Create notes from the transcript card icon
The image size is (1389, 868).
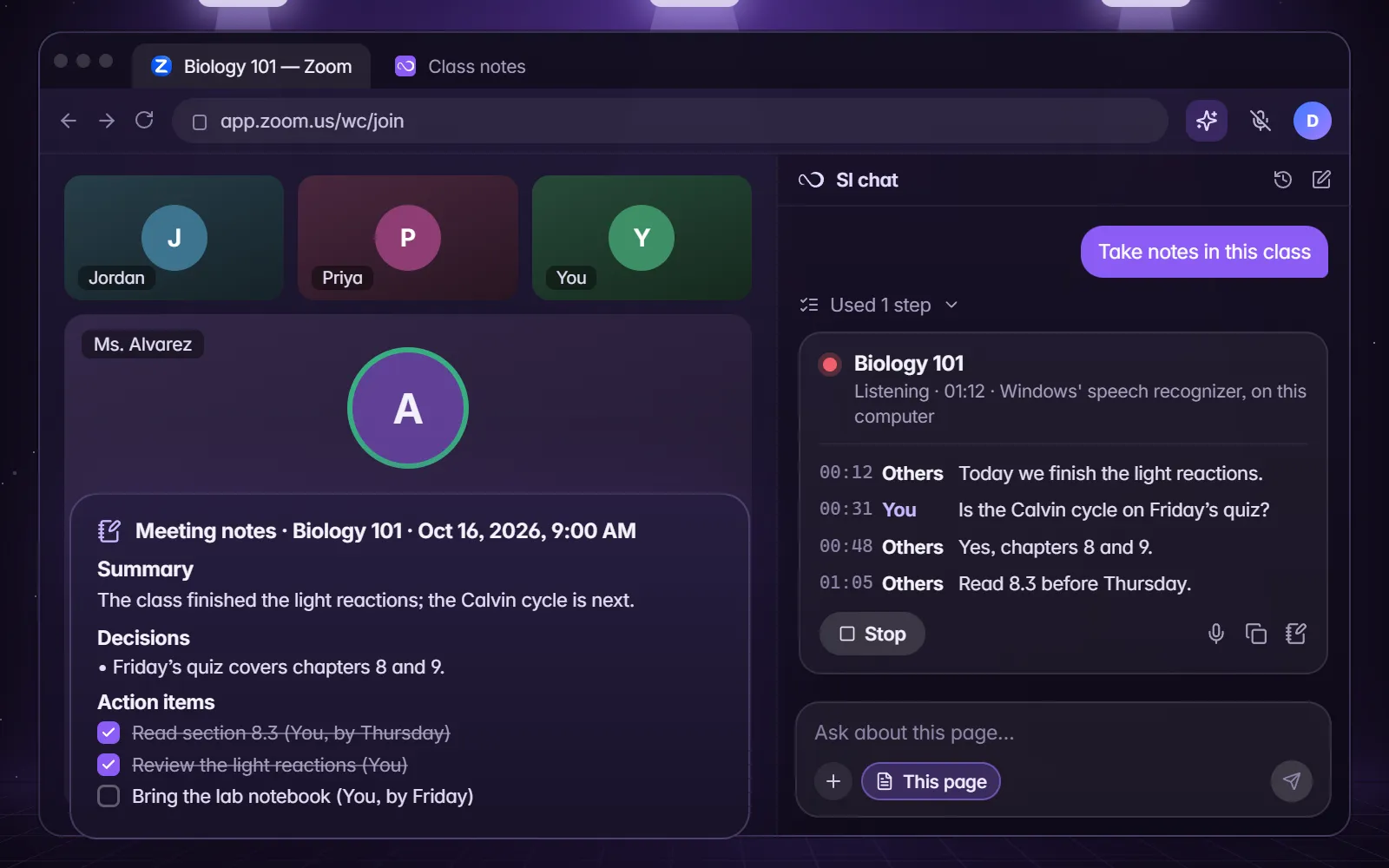click(1296, 634)
